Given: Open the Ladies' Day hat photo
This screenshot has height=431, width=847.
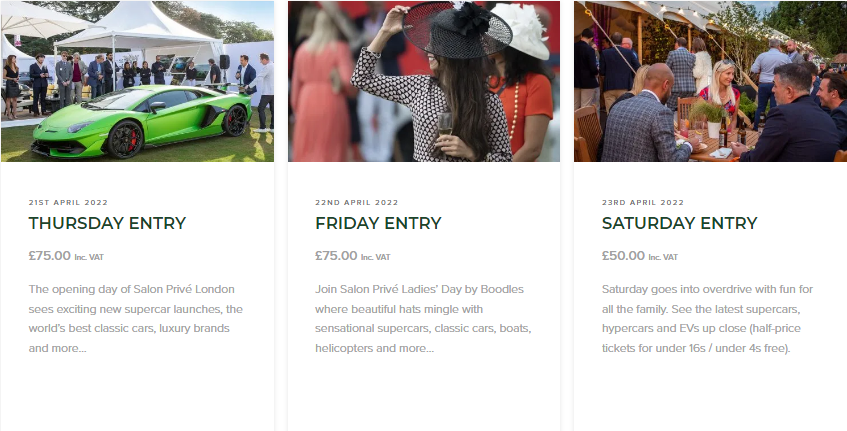Looking at the screenshot, I should [424, 81].
